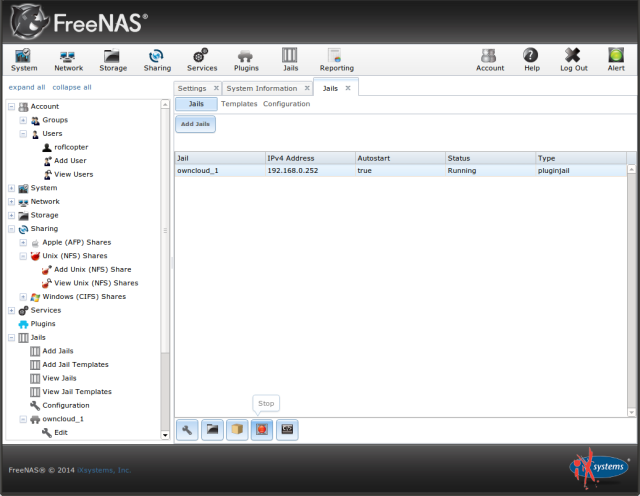Select the owncloud_1 jail row
This screenshot has width=640, height=496.
pyautogui.click(x=401, y=171)
